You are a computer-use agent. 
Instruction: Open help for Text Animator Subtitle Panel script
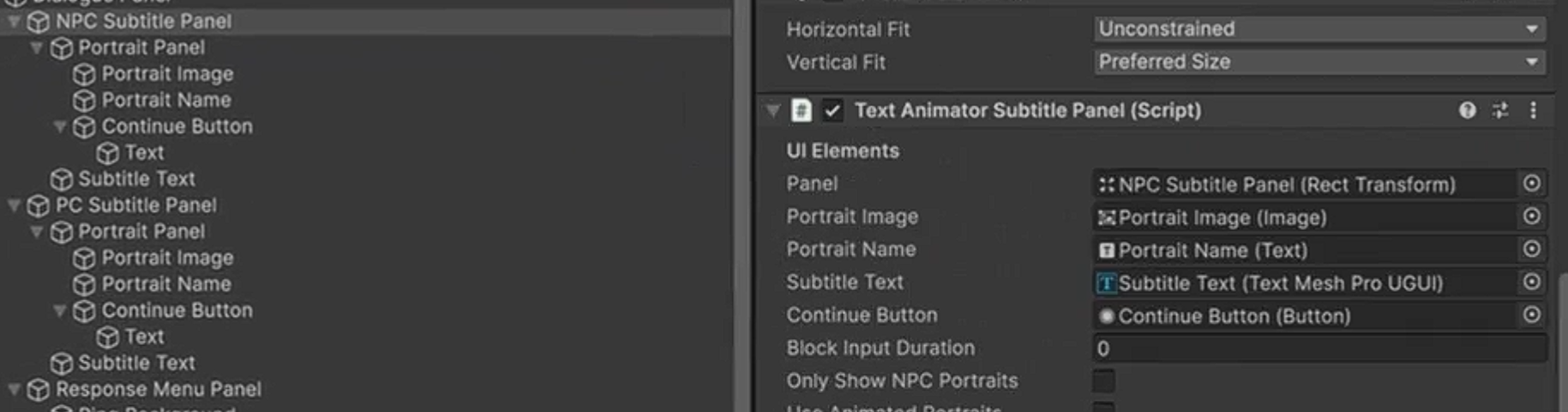click(1467, 110)
